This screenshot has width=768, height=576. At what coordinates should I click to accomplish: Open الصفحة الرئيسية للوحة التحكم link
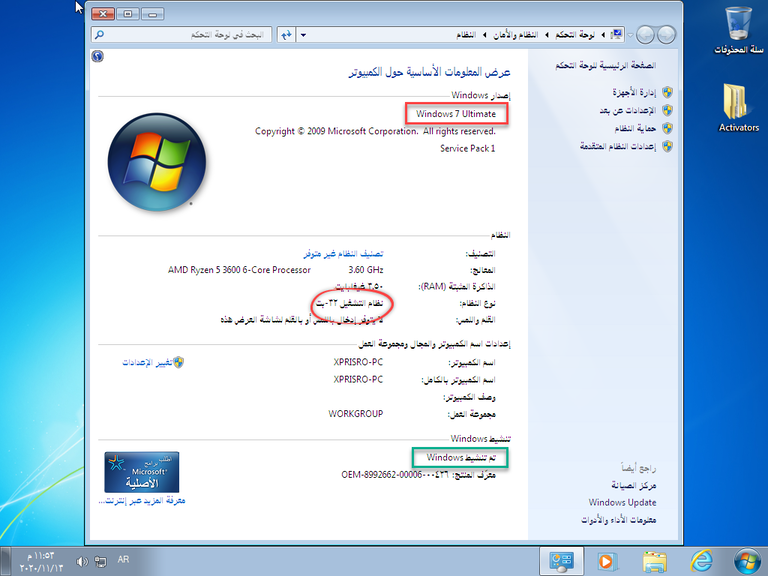point(605,66)
